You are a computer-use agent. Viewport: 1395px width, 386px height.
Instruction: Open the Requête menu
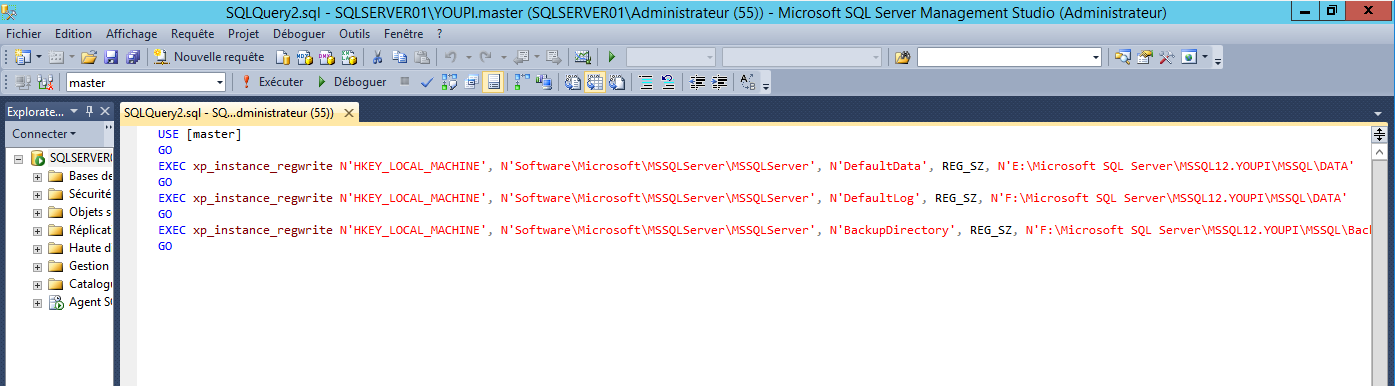[193, 33]
